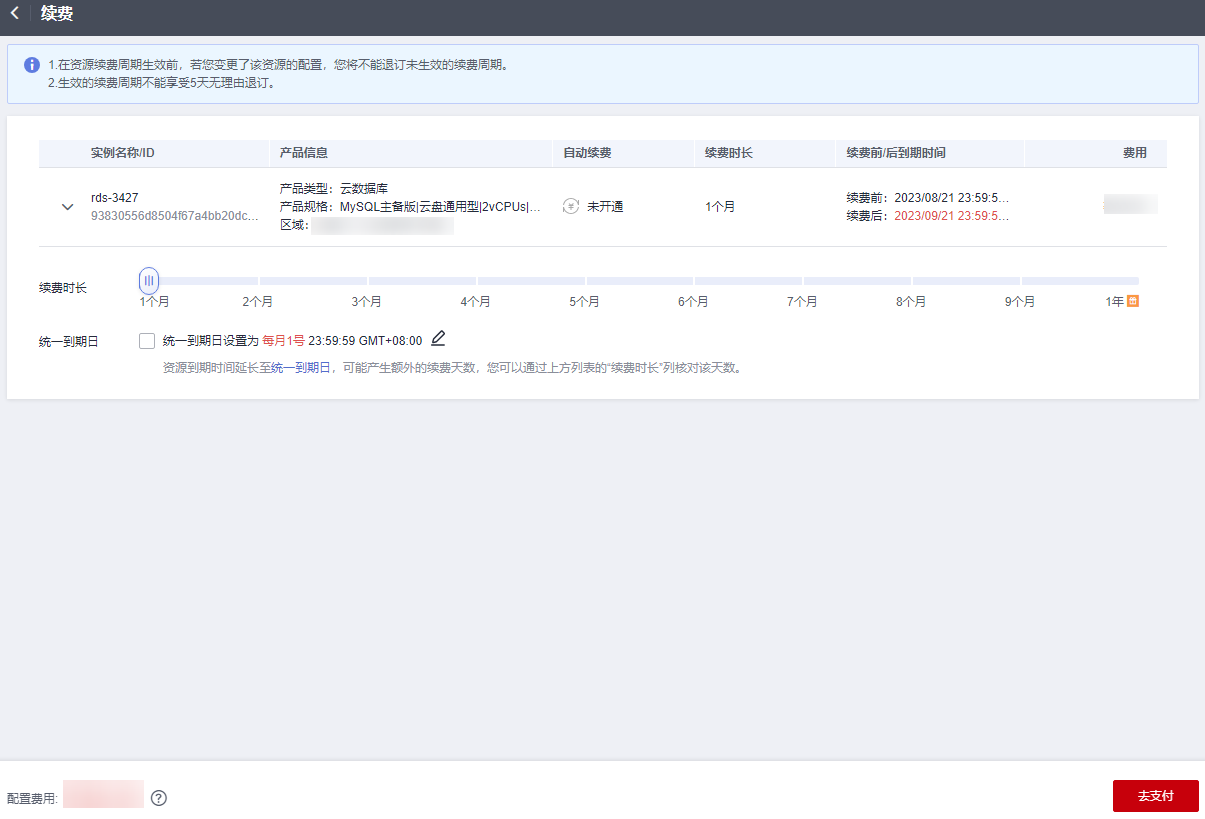Open the 统一到期日 link in the hint
Viewport: 1205px width, 819px height.
301,368
